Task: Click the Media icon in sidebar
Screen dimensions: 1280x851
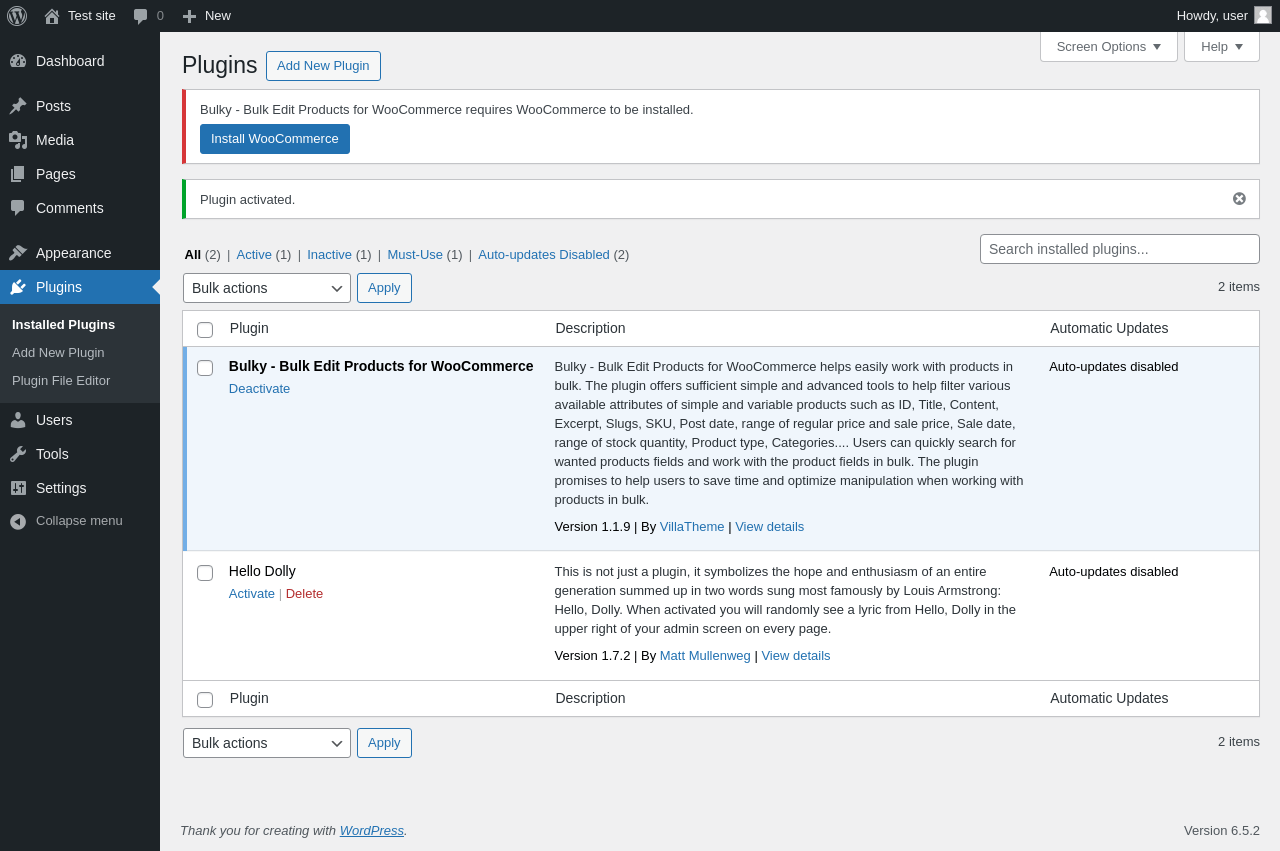Action: point(18,140)
